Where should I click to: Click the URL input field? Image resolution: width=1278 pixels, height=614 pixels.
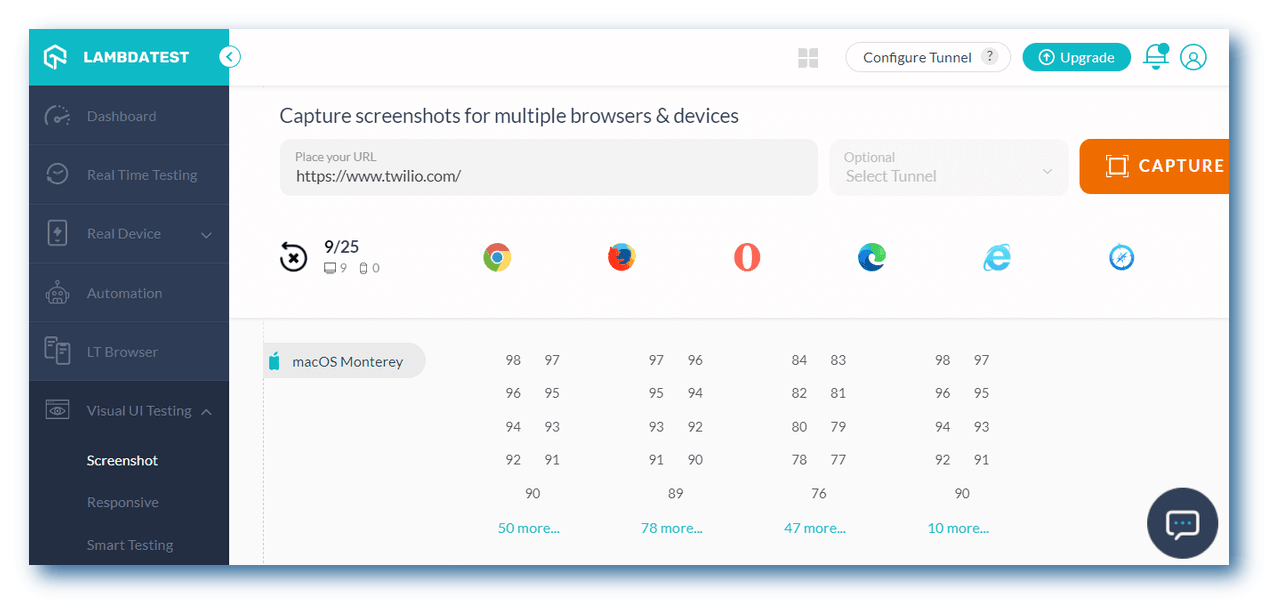(548, 167)
